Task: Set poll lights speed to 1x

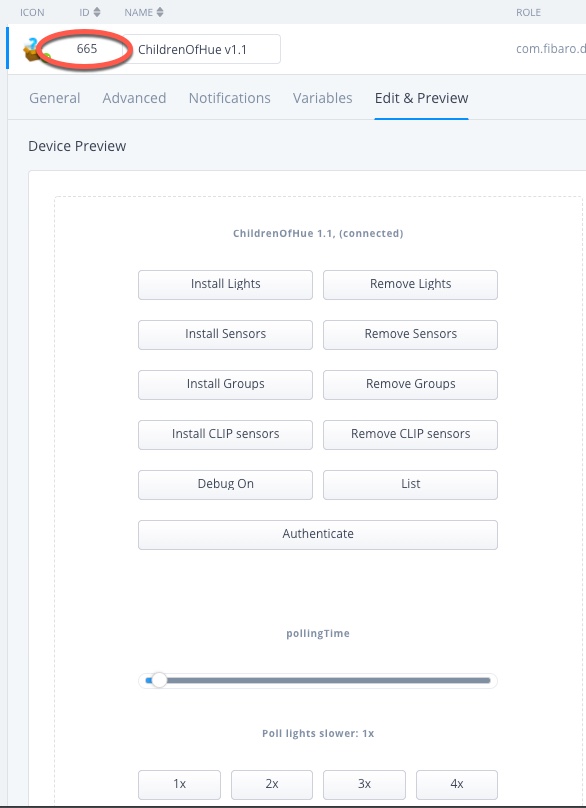Action: (179, 784)
